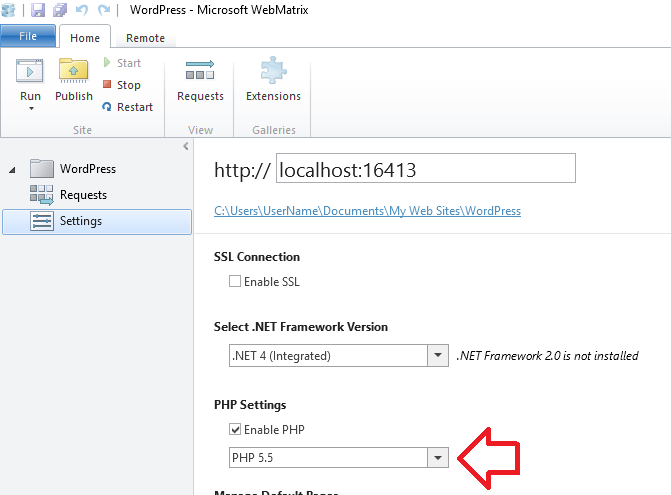Click the Redo arrow icon
Viewport: 671px width, 495px height.
point(104,9)
